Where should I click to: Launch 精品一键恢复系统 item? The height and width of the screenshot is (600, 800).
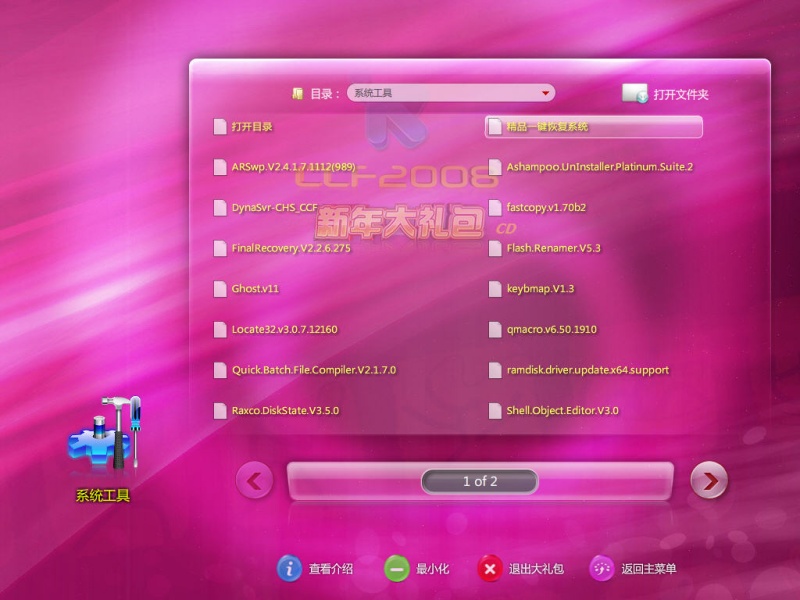pyautogui.click(x=547, y=127)
